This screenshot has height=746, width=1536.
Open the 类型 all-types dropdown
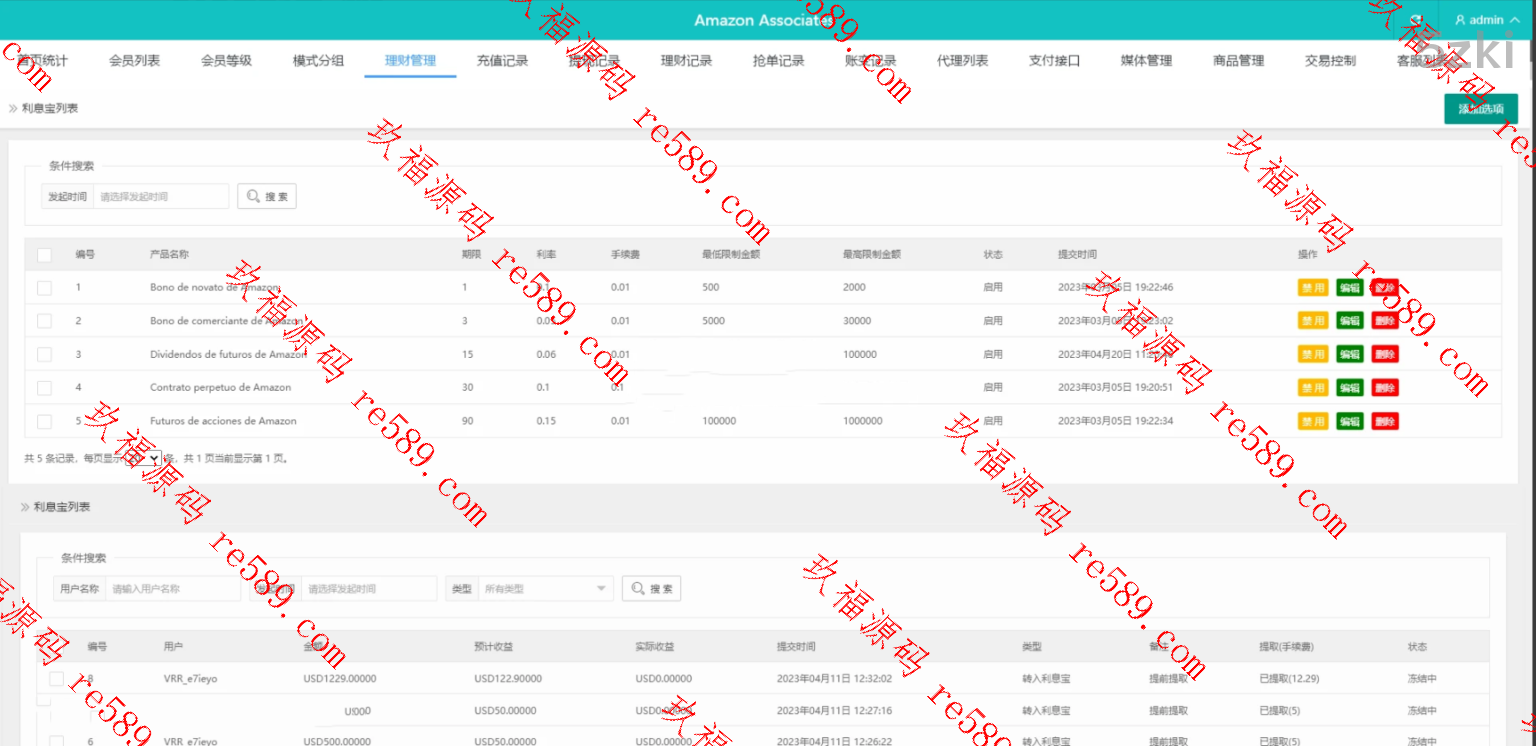pos(545,589)
